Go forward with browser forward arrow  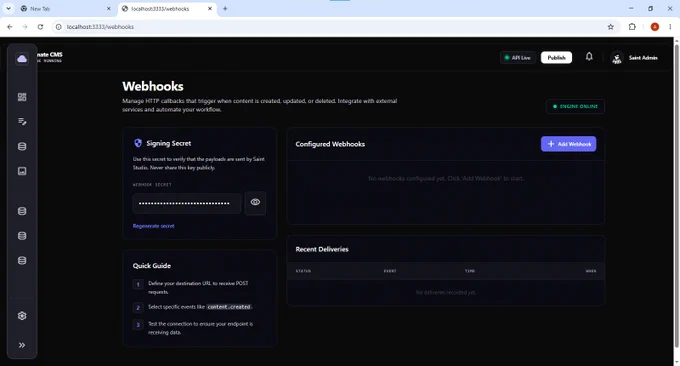[x=25, y=27]
